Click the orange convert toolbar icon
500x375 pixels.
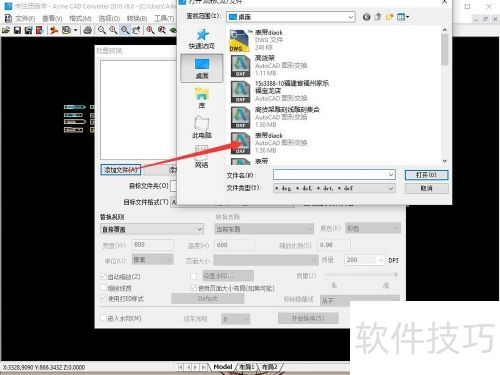click(x=54, y=30)
